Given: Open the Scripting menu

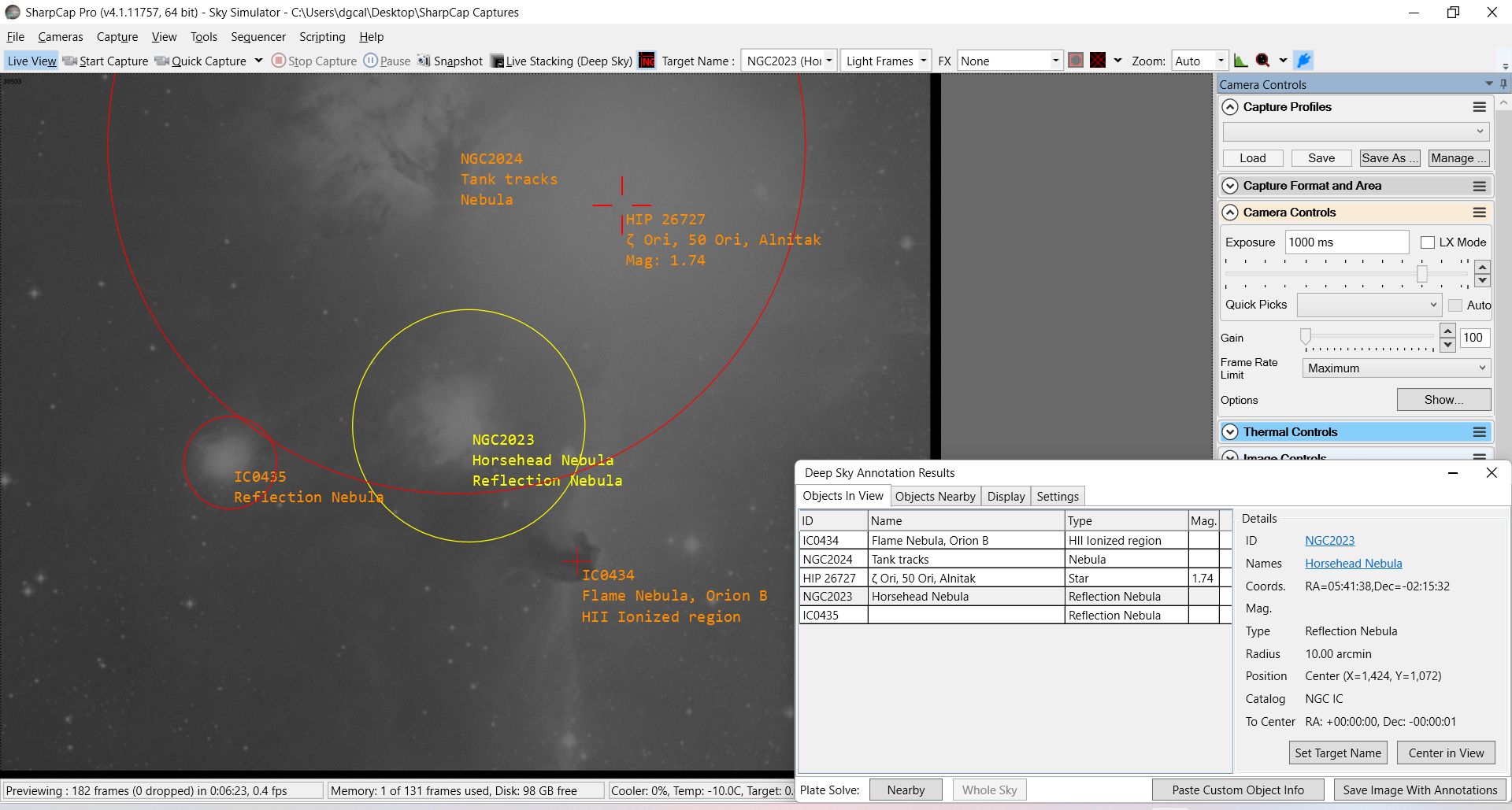Looking at the screenshot, I should [x=322, y=36].
